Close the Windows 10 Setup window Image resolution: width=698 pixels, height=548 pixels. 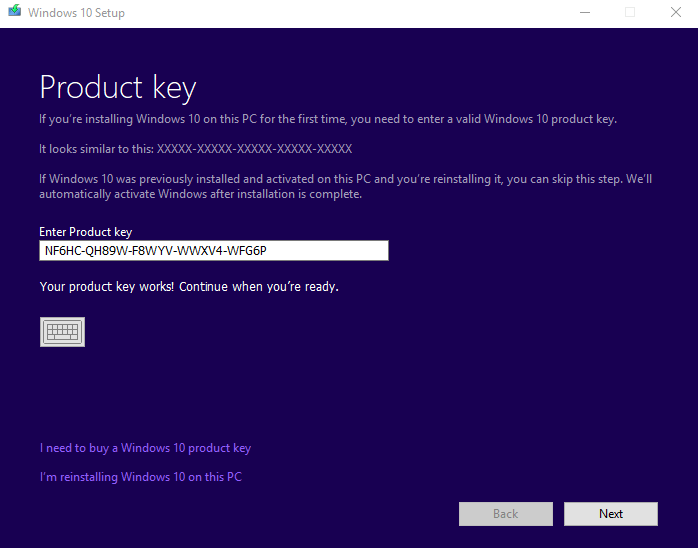(676, 12)
